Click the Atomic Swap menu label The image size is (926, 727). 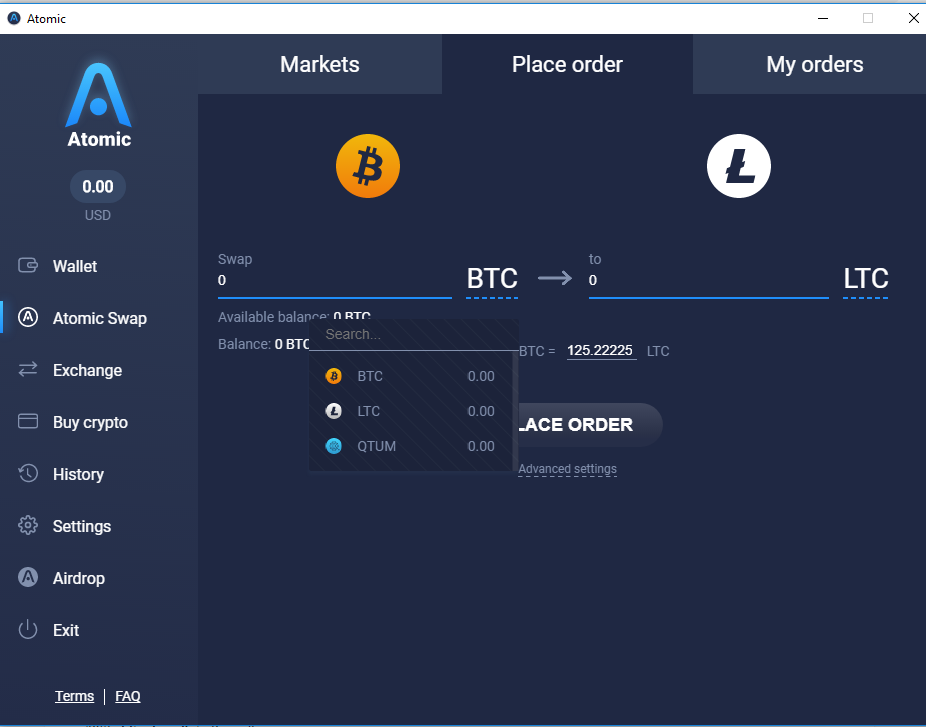click(x=100, y=318)
